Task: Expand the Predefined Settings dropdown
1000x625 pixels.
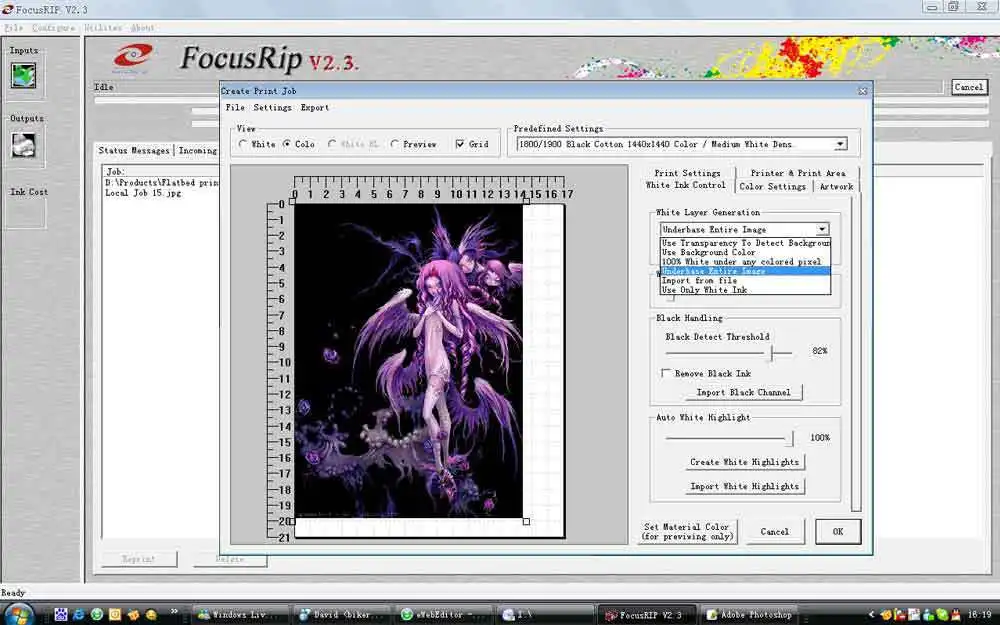Action: [x=839, y=144]
